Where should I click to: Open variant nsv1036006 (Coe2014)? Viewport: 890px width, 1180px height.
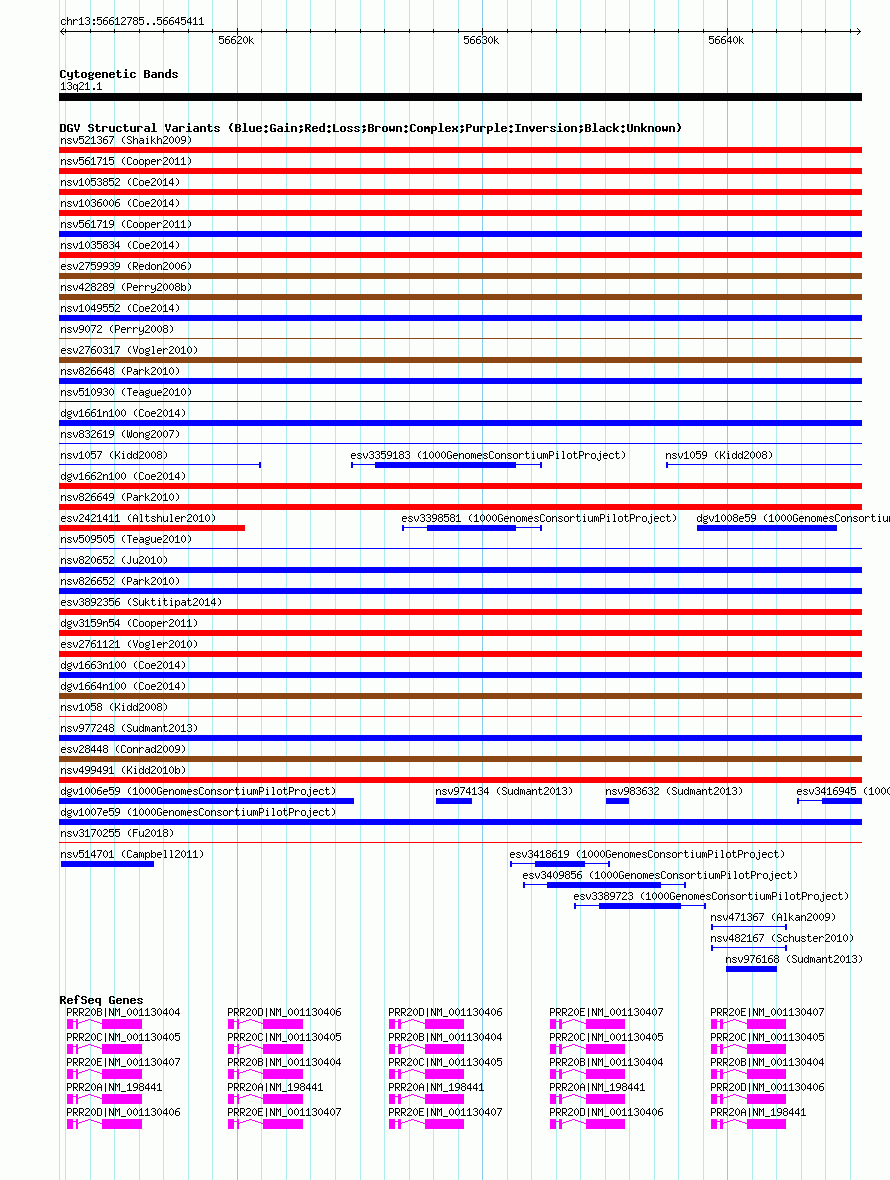click(x=120, y=203)
